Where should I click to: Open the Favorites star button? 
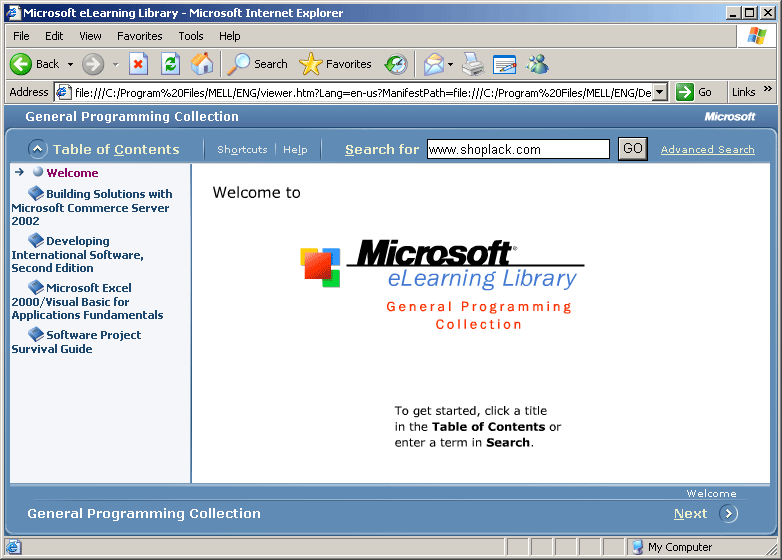point(335,64)
